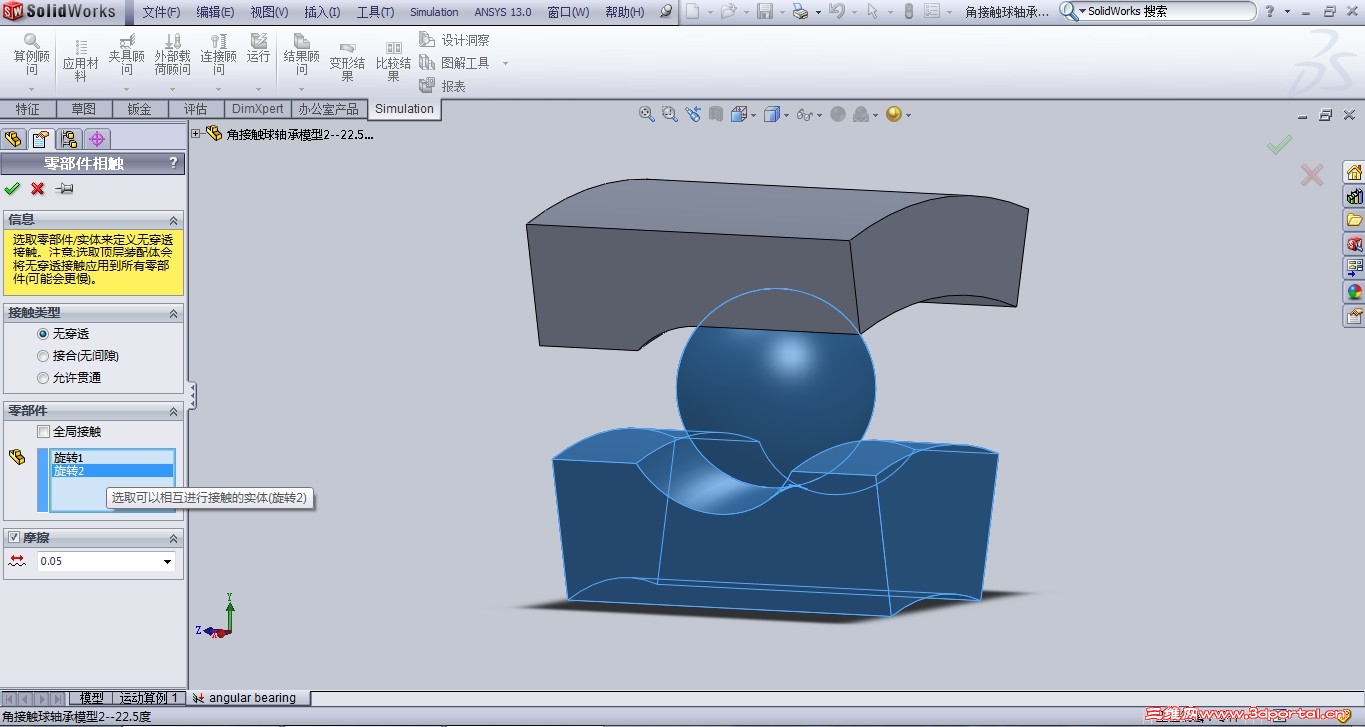Click the Run (运行) simulation icon

259,50
